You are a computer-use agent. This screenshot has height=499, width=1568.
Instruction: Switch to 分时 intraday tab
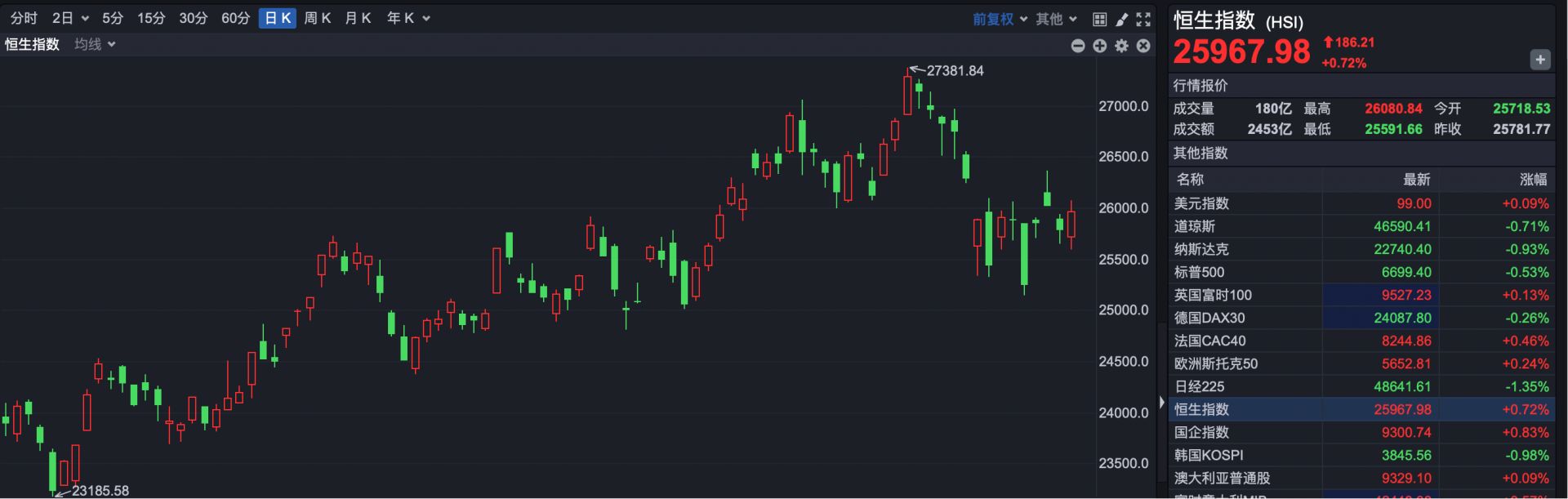[x=24, y=18]
